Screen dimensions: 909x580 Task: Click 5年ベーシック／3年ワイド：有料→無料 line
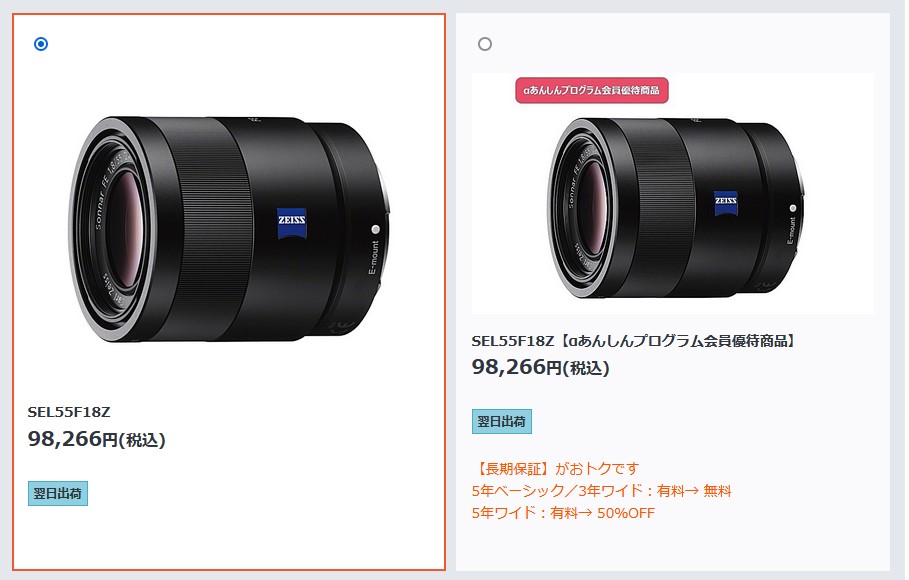pos(602,491)
